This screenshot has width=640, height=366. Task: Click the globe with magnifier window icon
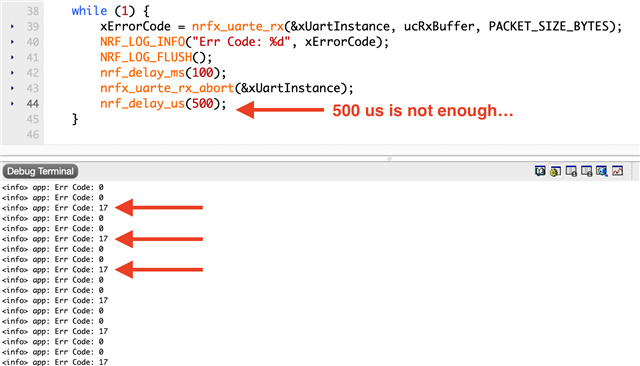602,171
